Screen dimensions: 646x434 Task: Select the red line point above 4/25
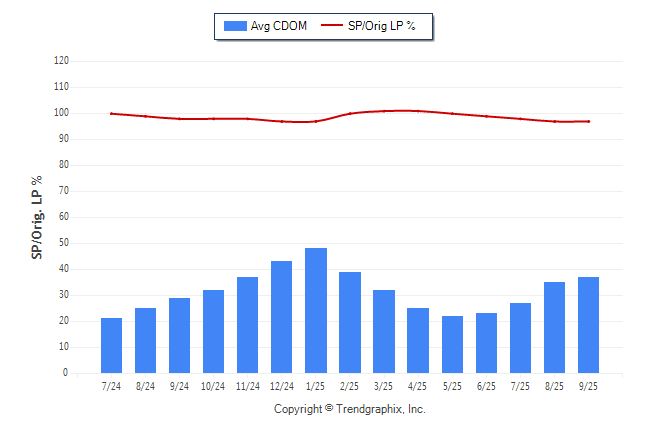(418, 111)
